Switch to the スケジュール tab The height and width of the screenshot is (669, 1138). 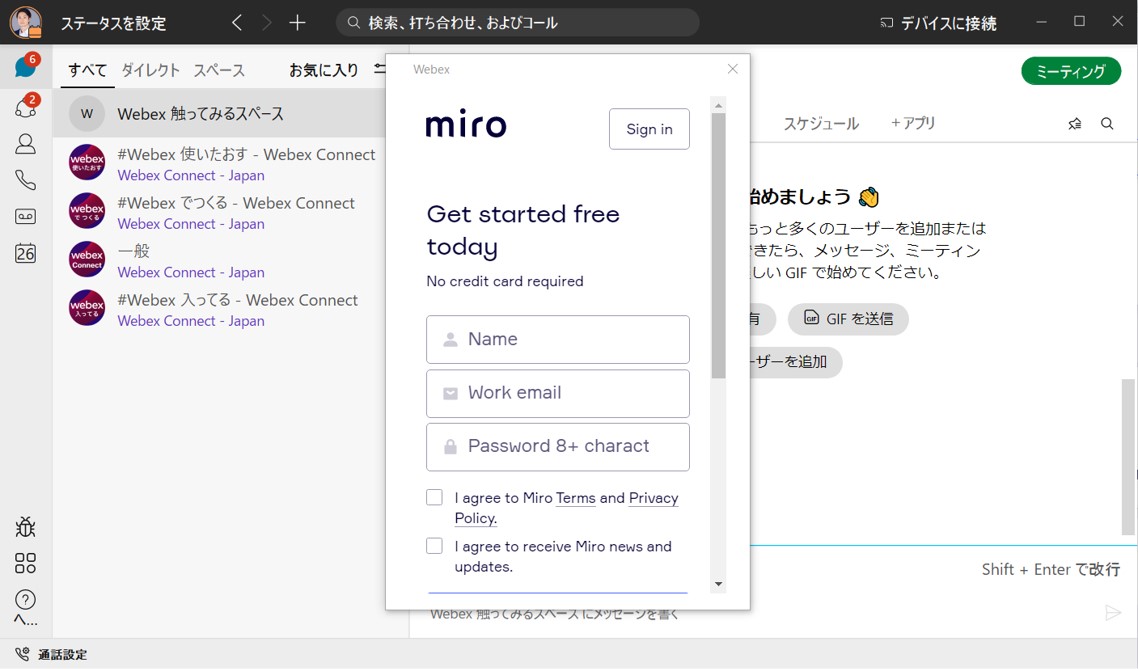[822, 123]
